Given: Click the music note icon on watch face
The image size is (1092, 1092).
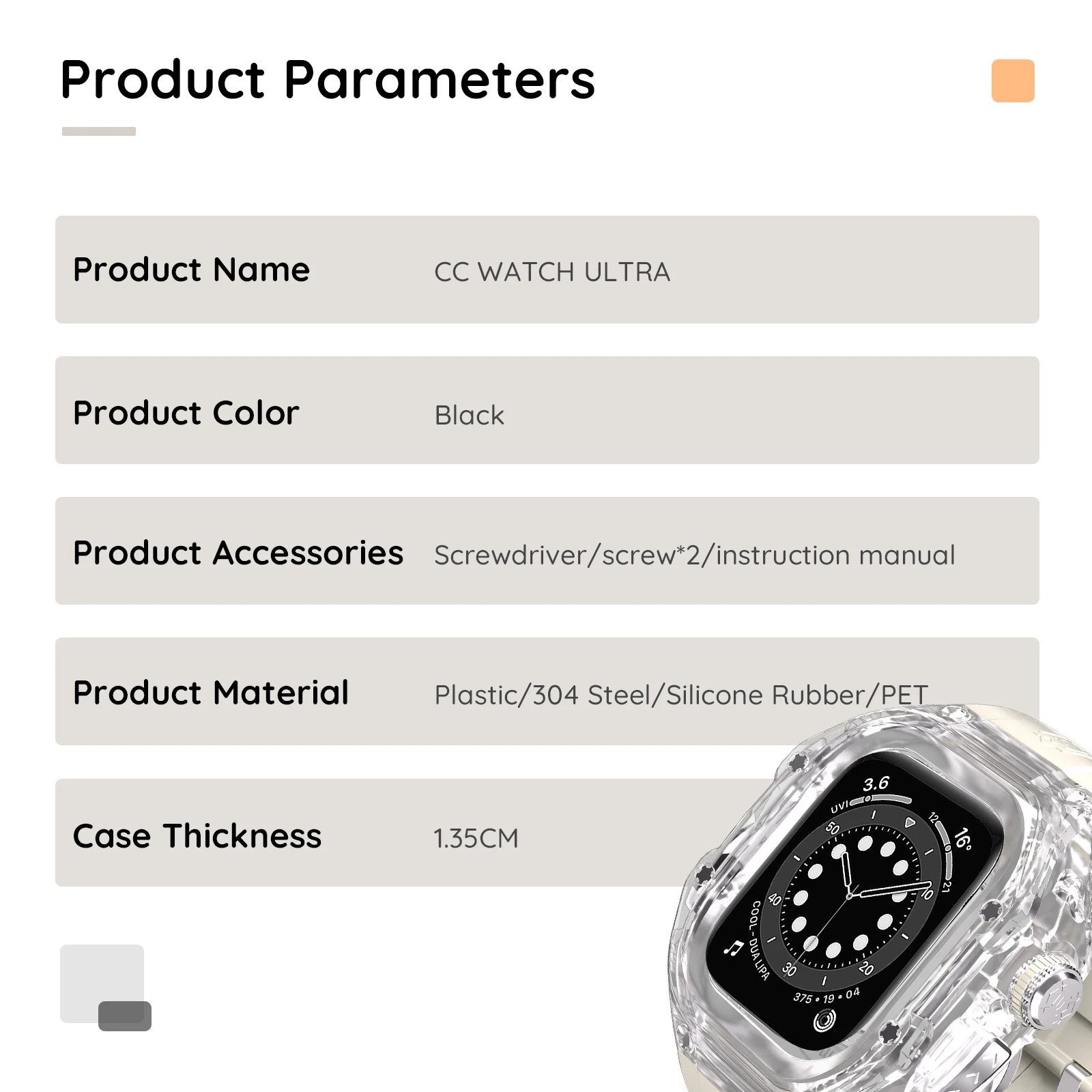Looking at the screenshot, I should (x=734, y=947).
